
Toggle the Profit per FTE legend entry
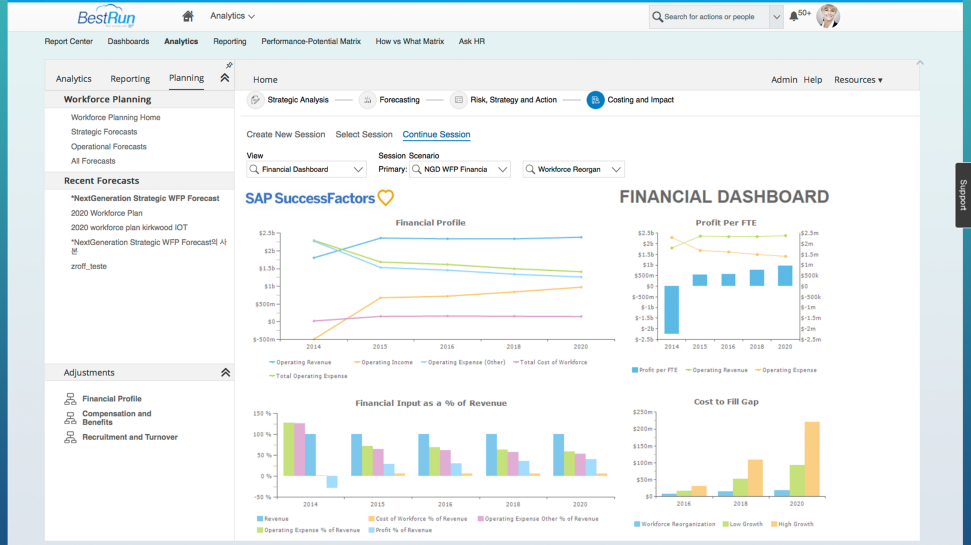click(x=655, y=370)
